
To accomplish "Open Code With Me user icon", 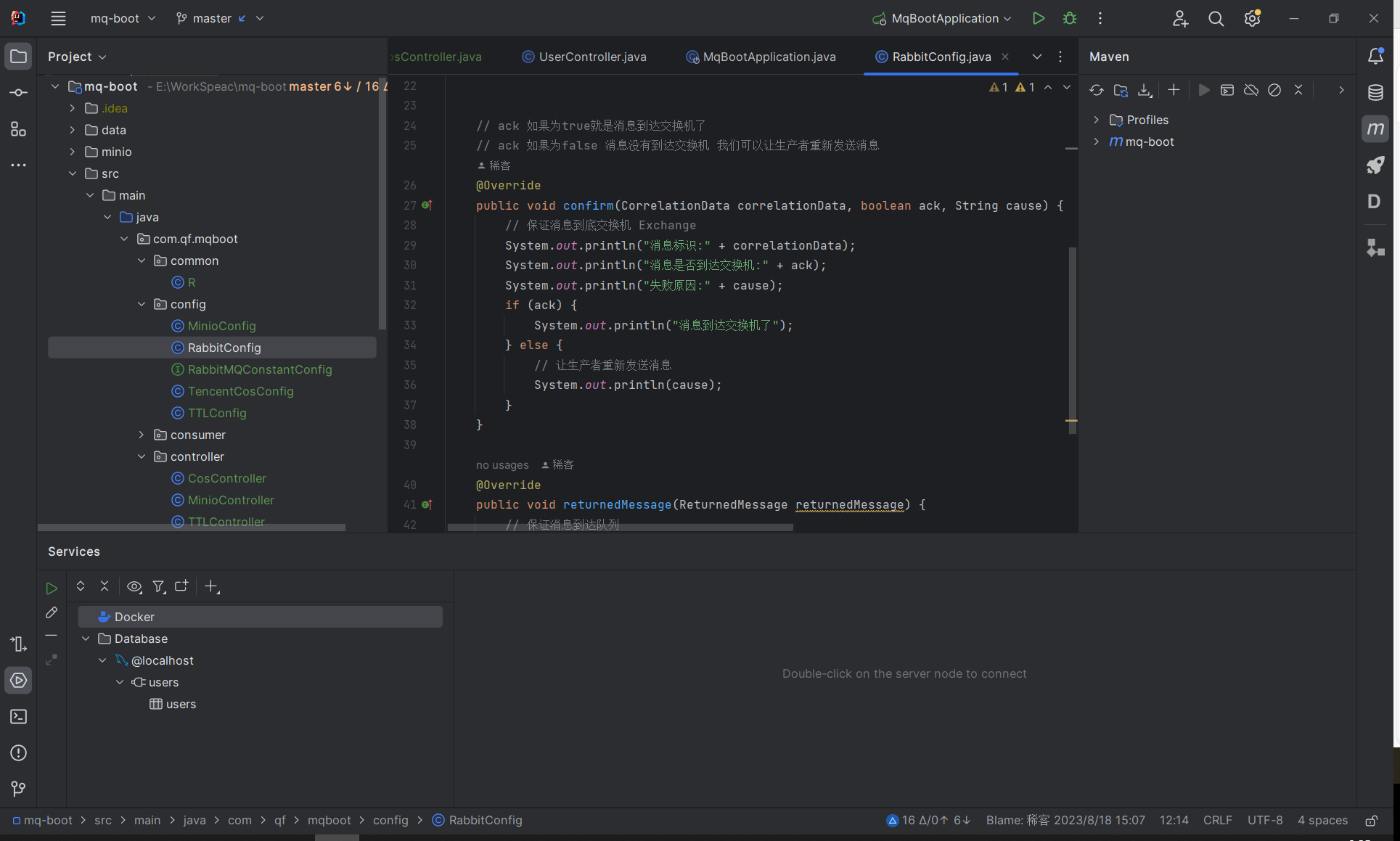I will (x=1180, y=19).
